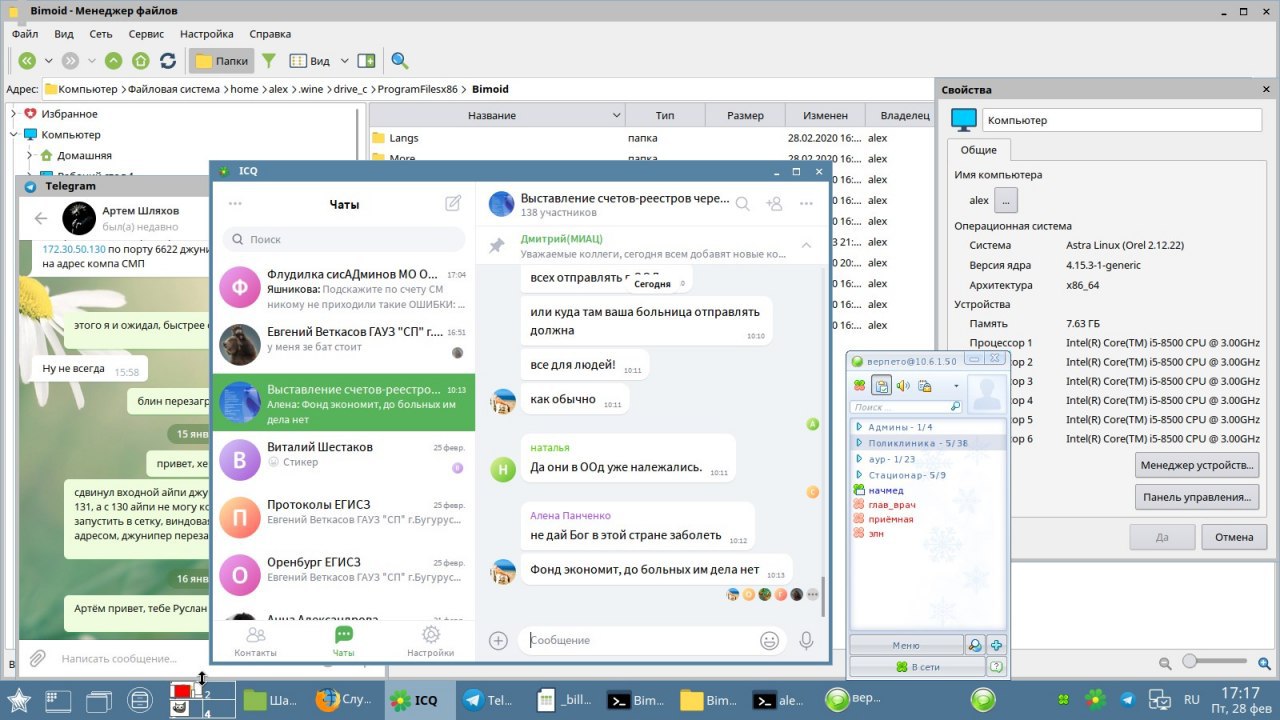Open ICQ emoji picker
This screenshot has height=720, width=1280.
(770, 640)
